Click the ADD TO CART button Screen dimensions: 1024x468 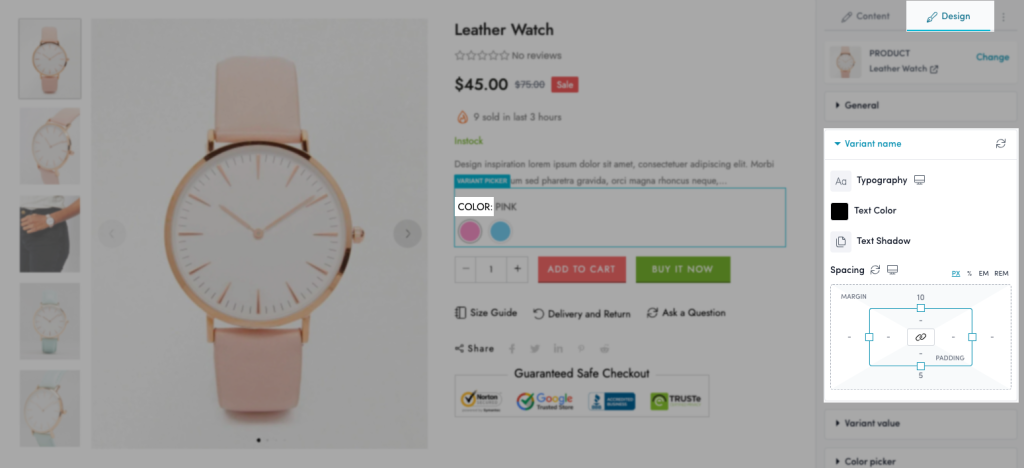pos(581,270)
